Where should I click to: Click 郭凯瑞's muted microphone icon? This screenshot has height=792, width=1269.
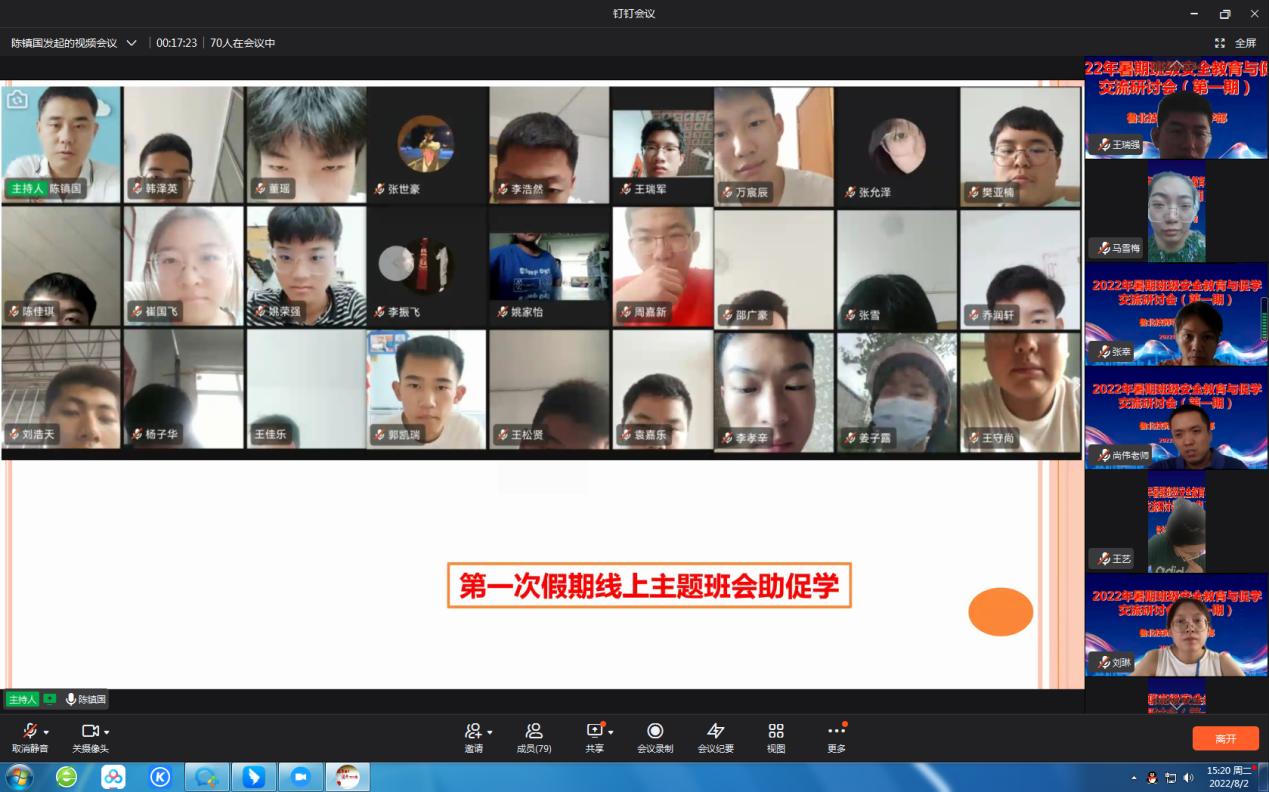[380, 435]
